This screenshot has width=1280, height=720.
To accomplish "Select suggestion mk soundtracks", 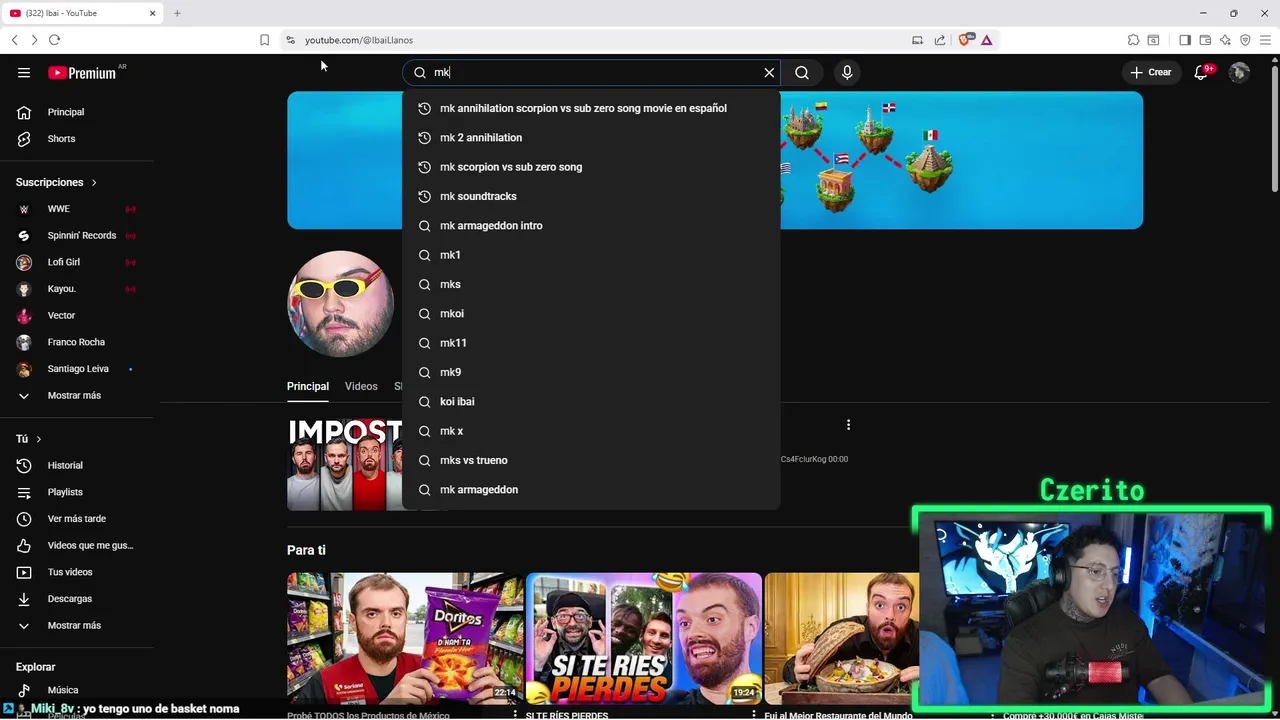I will pyautogui.click(x=591, y=196).
